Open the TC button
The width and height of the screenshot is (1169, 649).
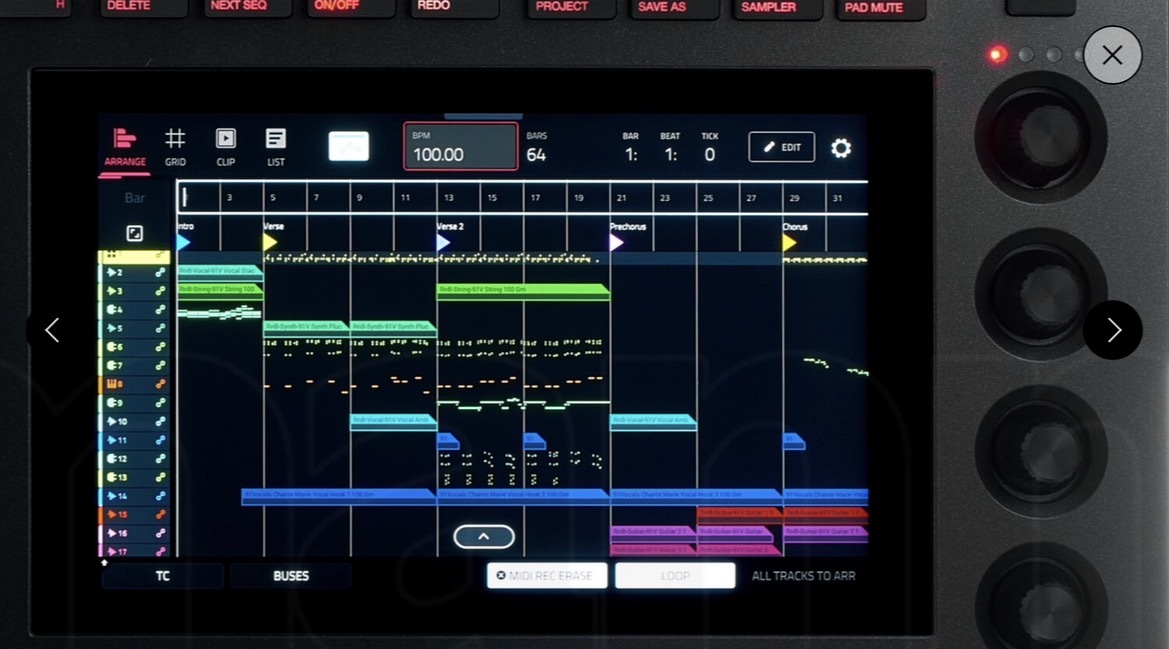[163, 576]
